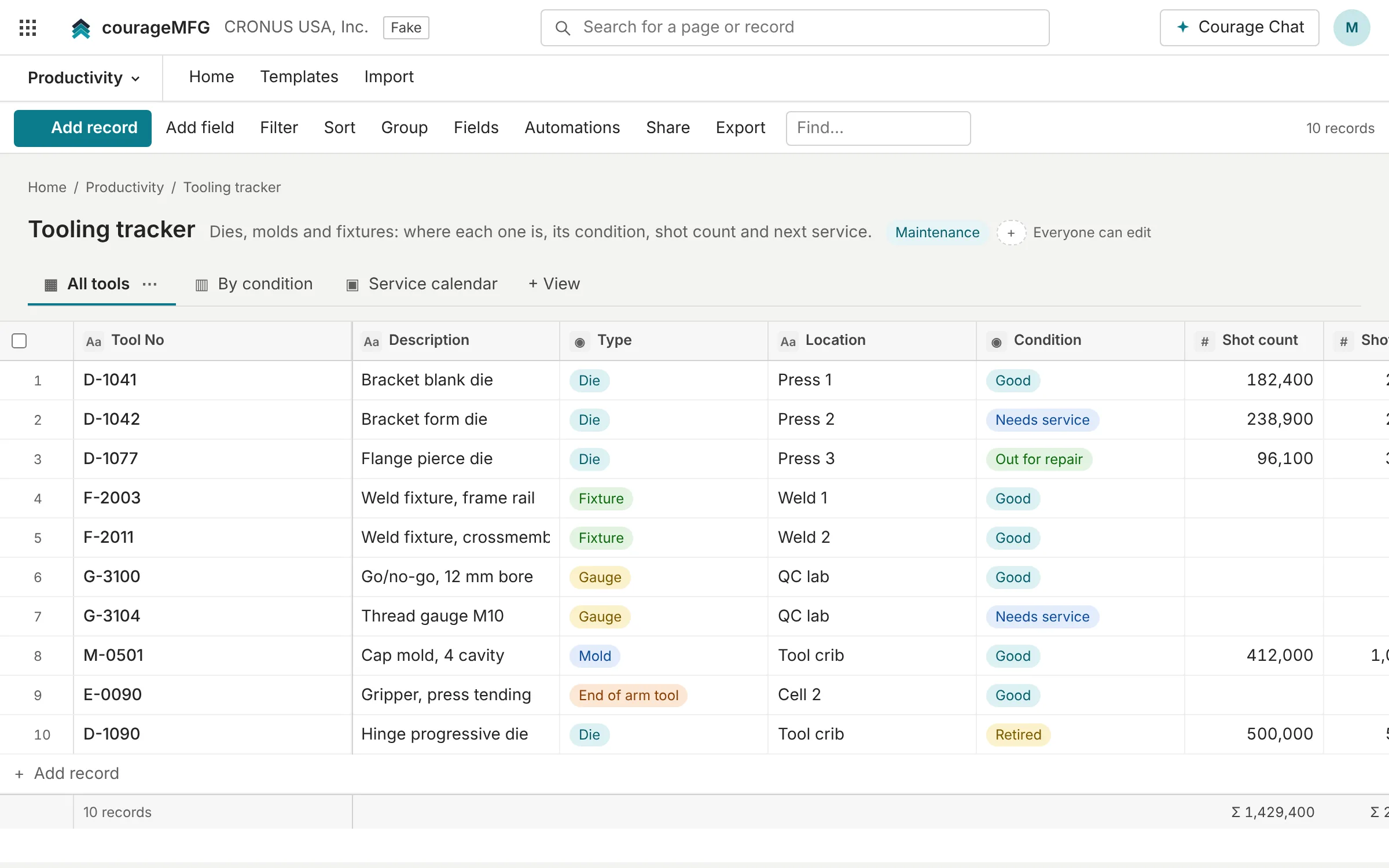Click the Type column select-field icon
This screenshot has height=868, width=1389.
point(579,341)
